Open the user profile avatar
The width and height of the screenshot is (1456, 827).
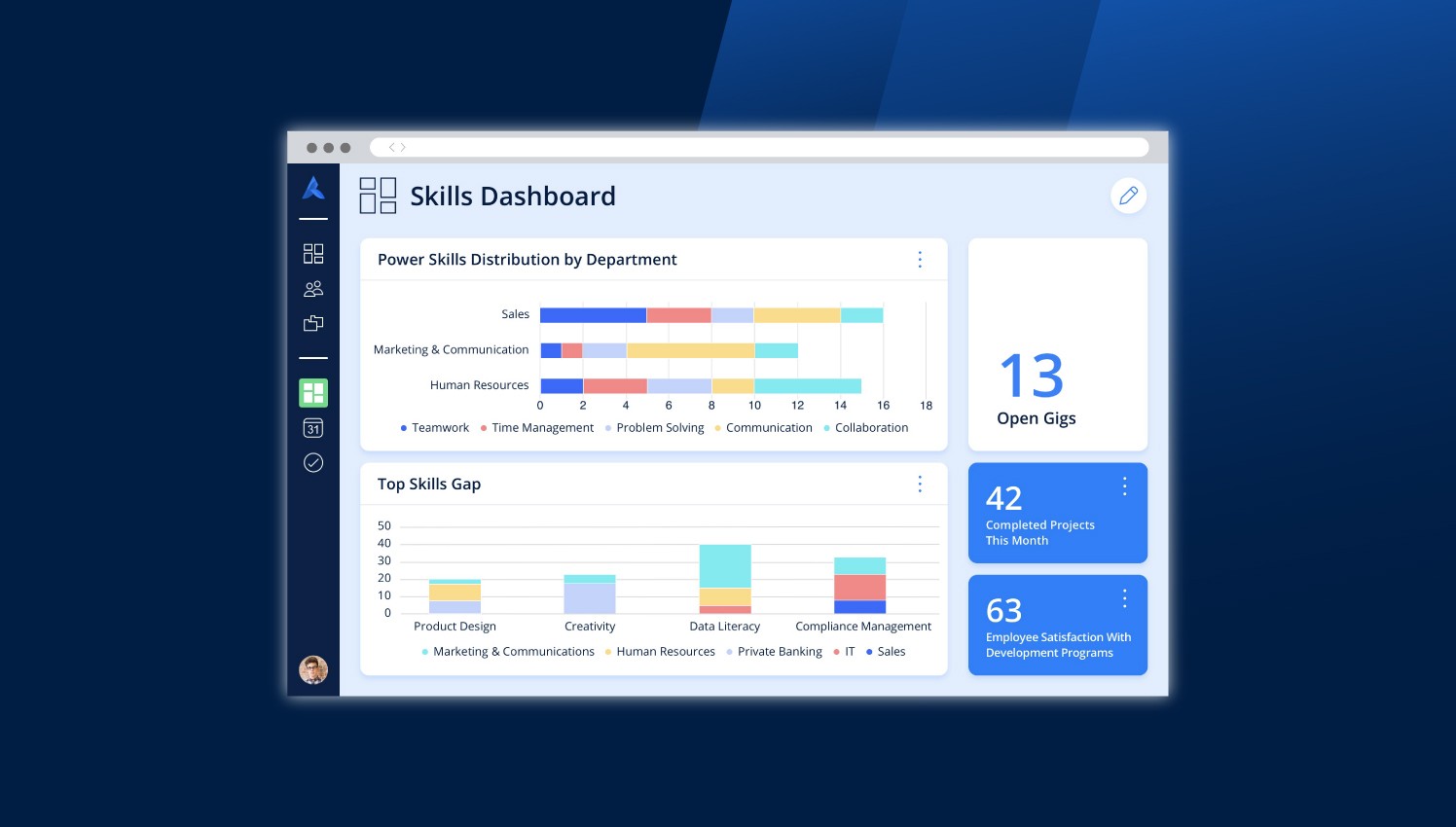313,669
